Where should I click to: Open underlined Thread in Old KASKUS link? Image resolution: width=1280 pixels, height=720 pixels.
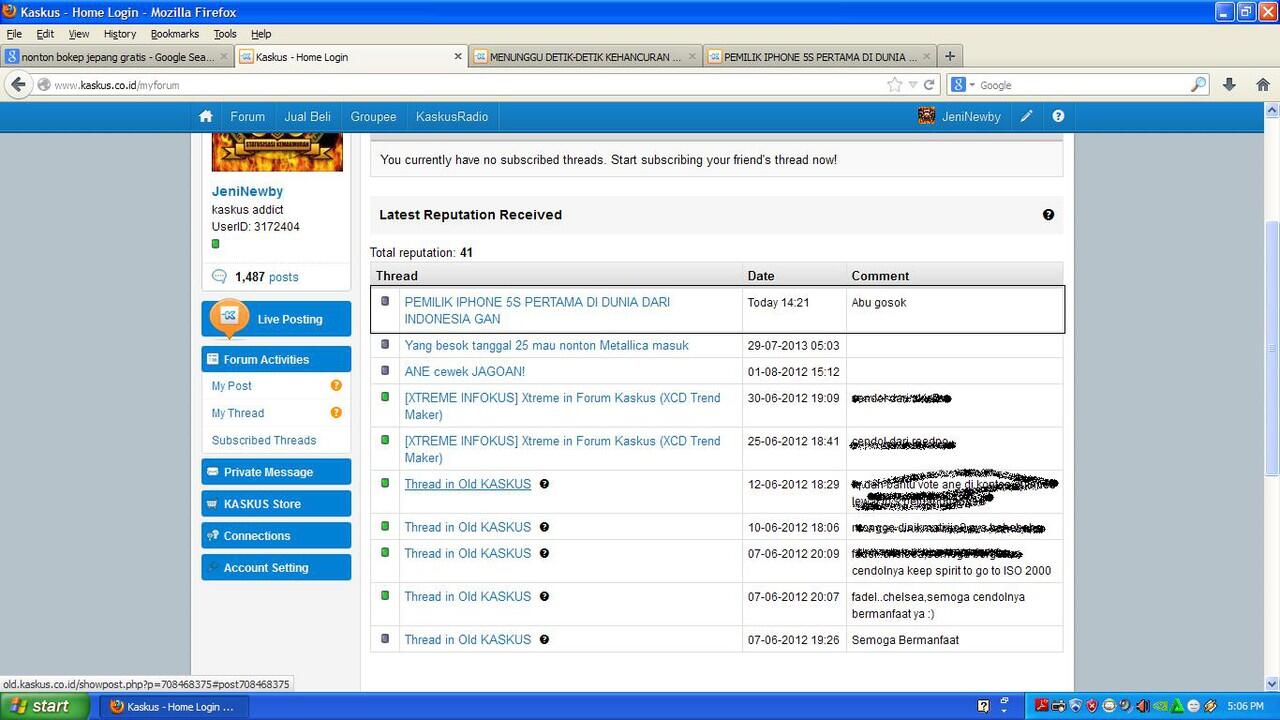coord(468,484)
